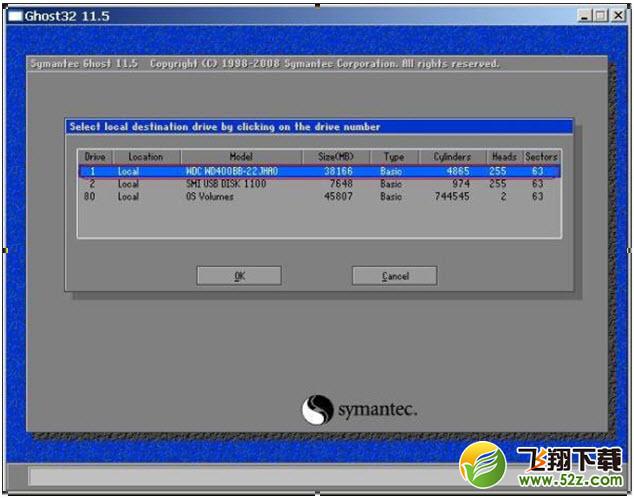Click the dialog title Select local destination drive

click(x=225, y=127)
